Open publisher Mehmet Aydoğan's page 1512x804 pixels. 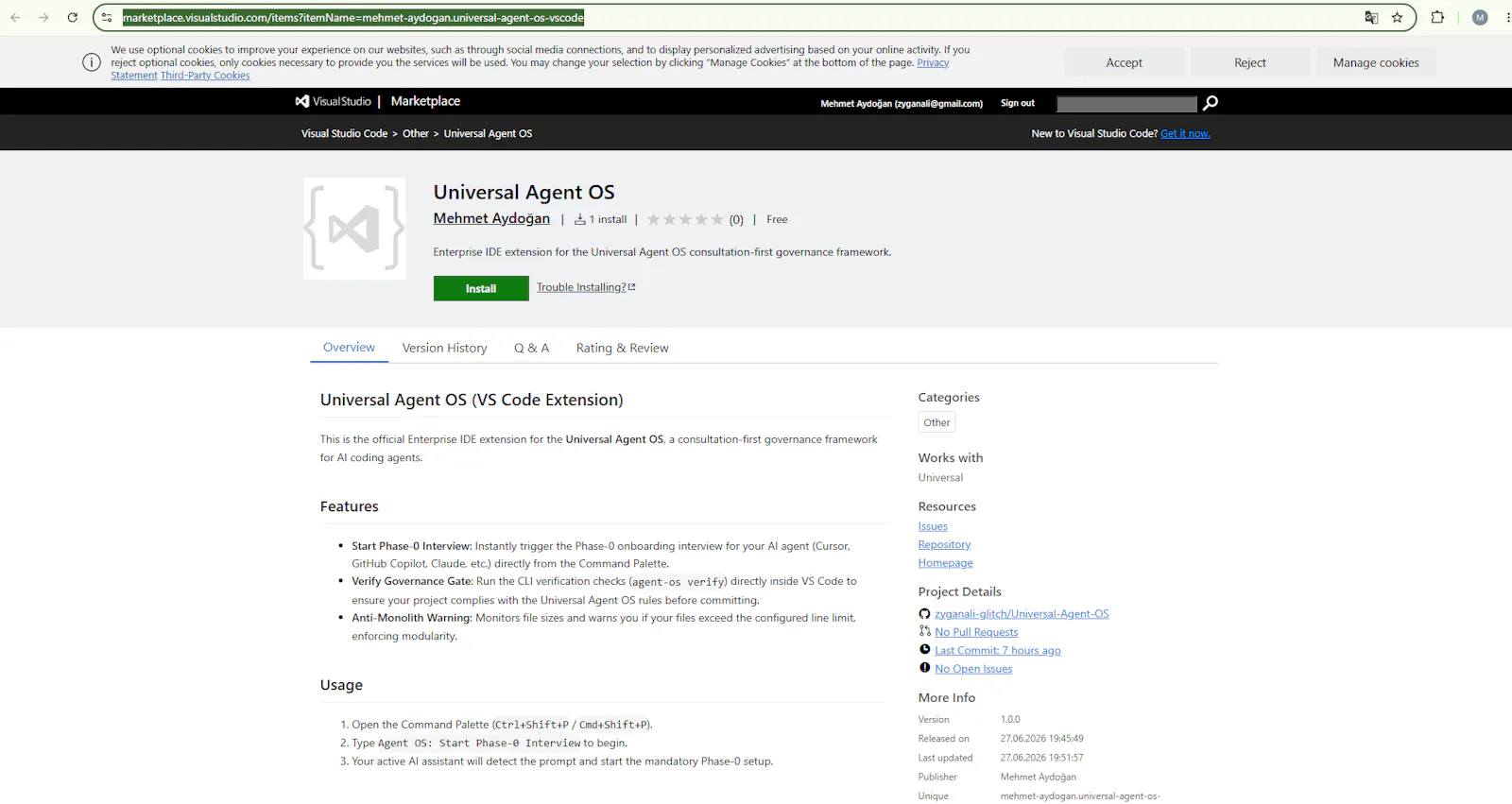(x=491, y=218)
